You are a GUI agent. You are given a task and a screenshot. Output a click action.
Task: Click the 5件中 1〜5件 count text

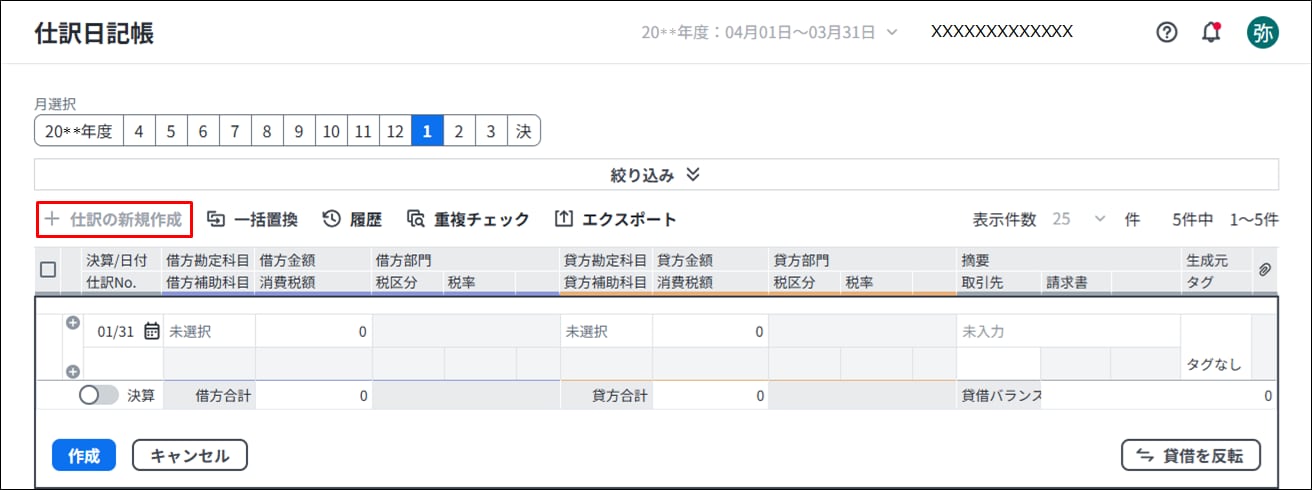tap(1226, 219)
